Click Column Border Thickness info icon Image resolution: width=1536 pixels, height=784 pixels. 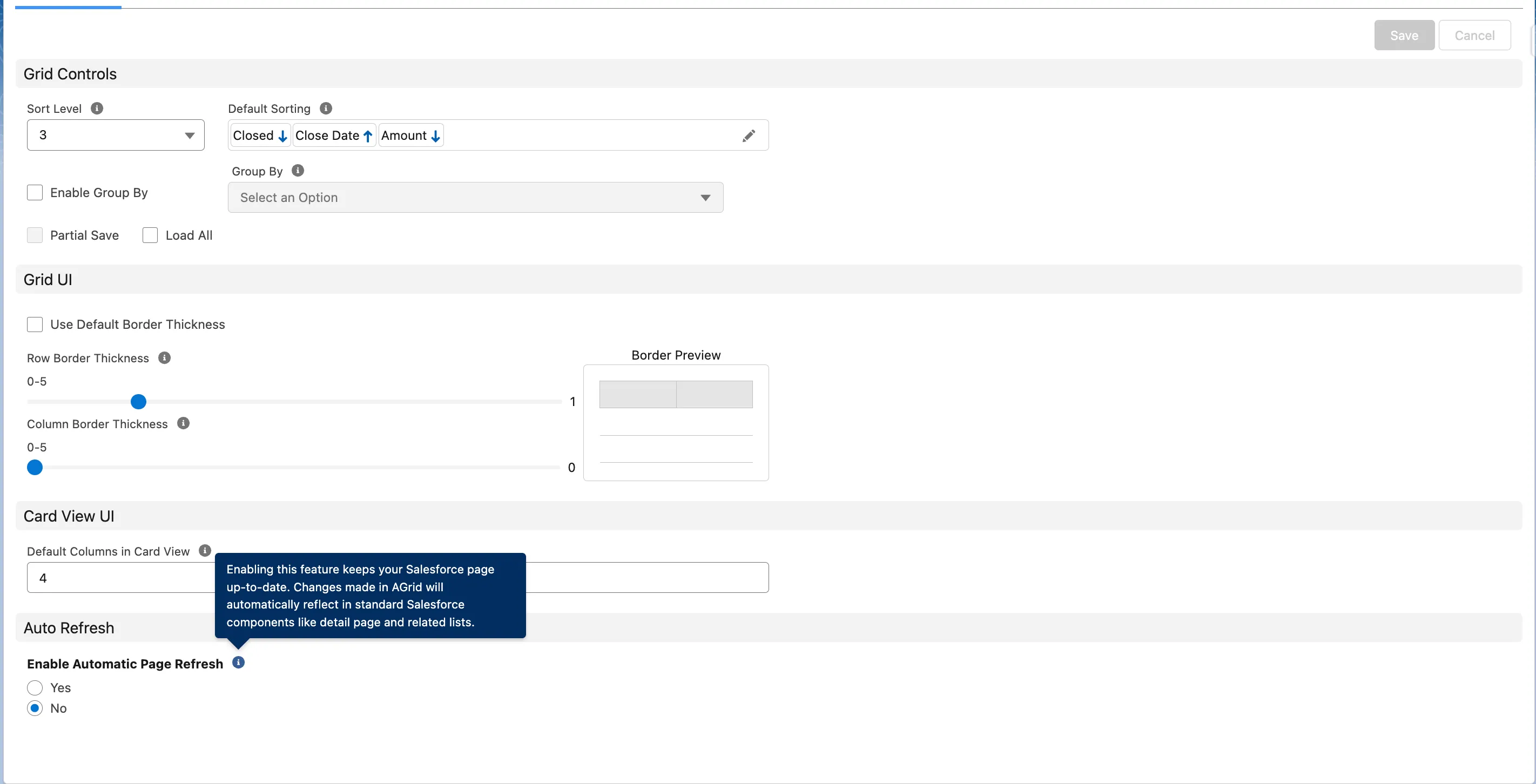(x=184, y=423)
